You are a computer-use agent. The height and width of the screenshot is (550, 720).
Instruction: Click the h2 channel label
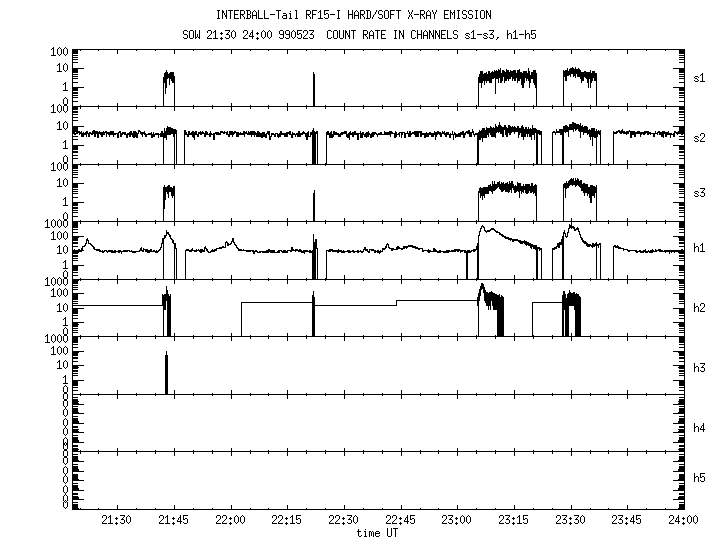(x=700, y=309)
